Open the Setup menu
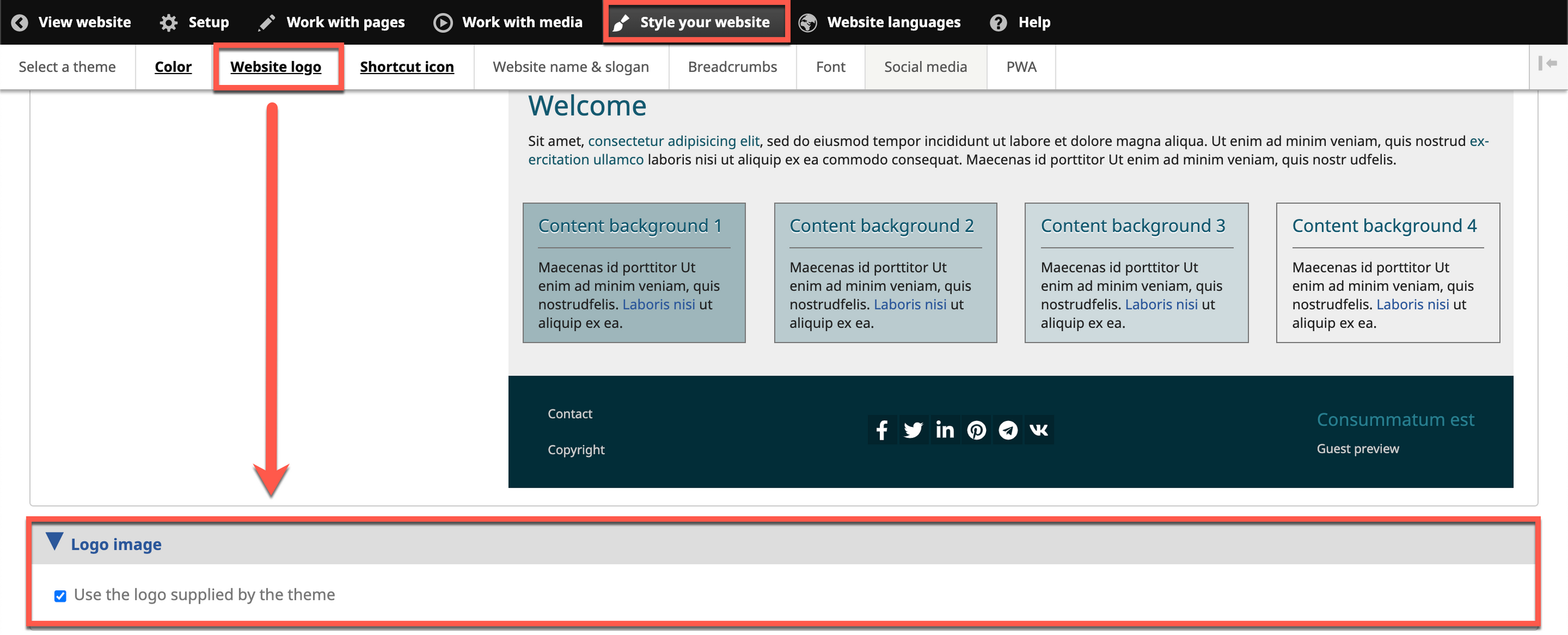 [x=194, y=22]
